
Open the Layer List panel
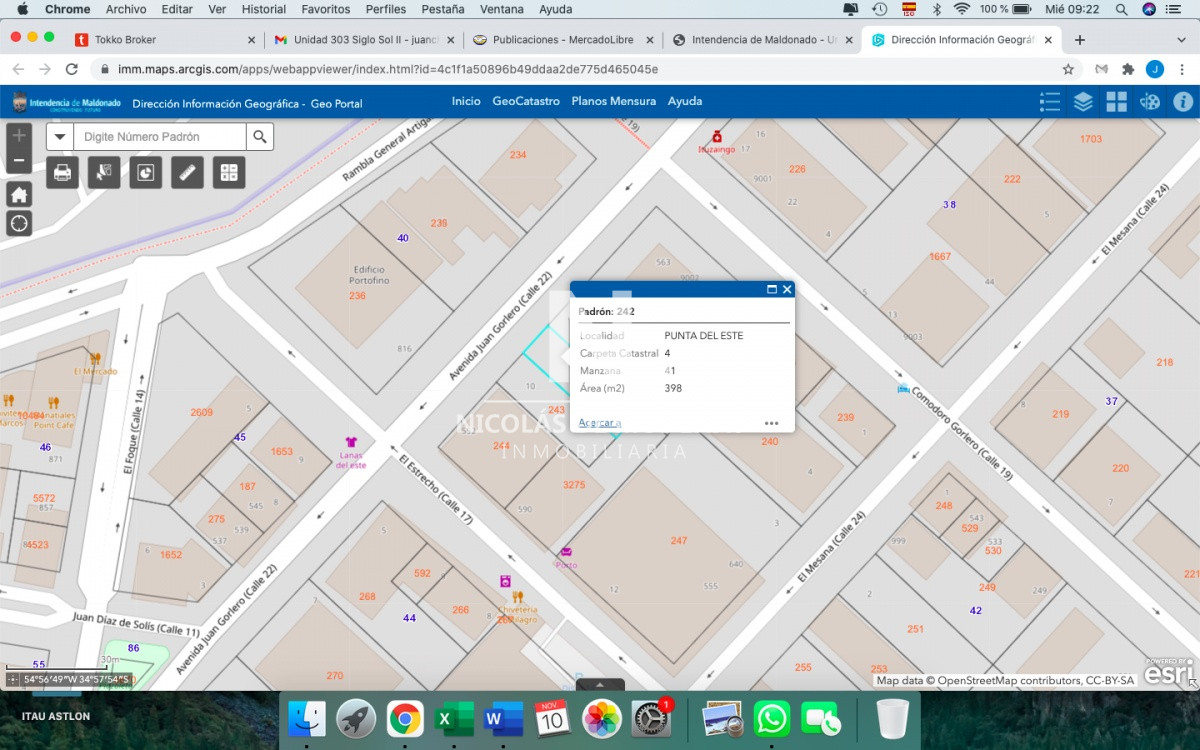coord(1083,102)
